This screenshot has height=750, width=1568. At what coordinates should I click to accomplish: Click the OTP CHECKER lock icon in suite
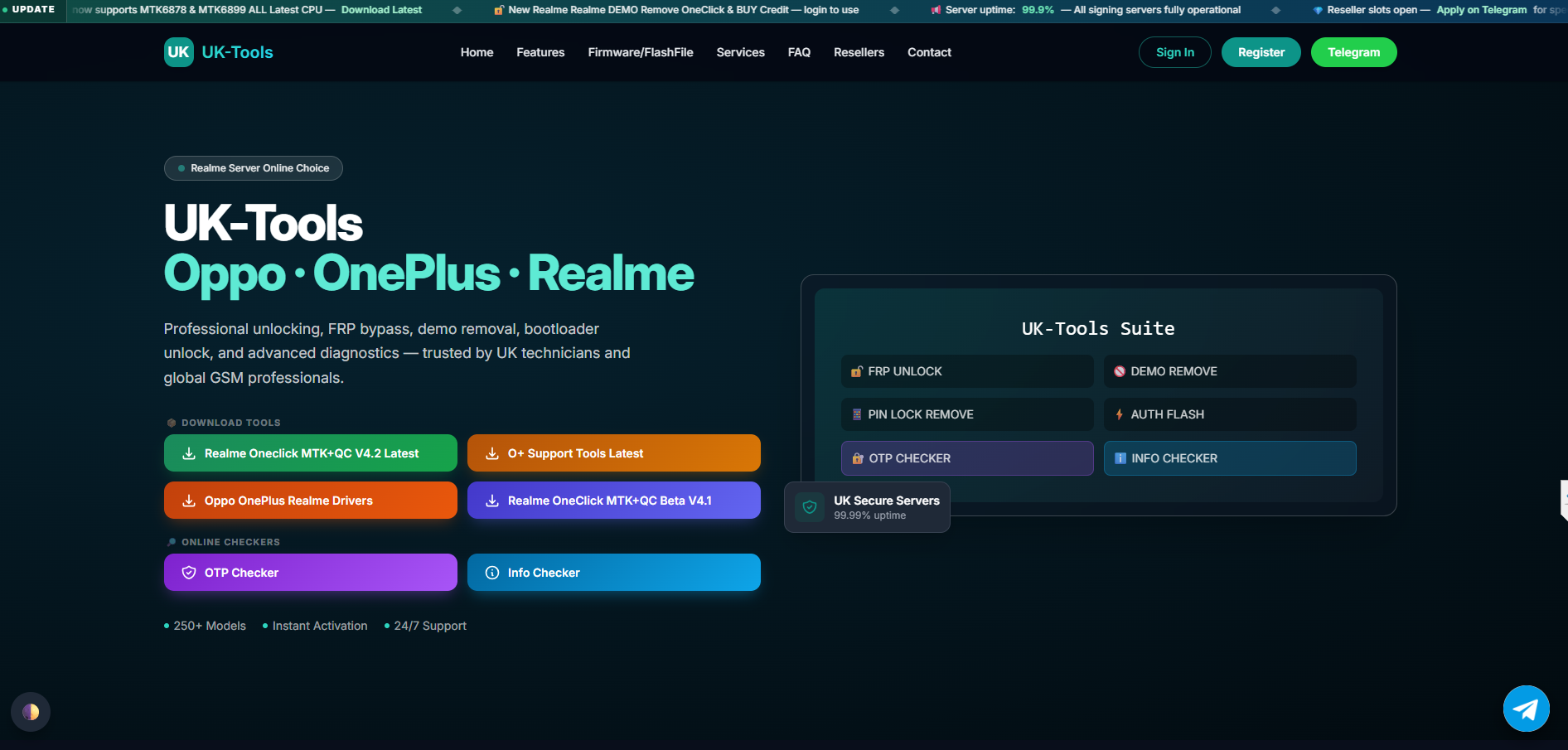click(x=858, y=458)
